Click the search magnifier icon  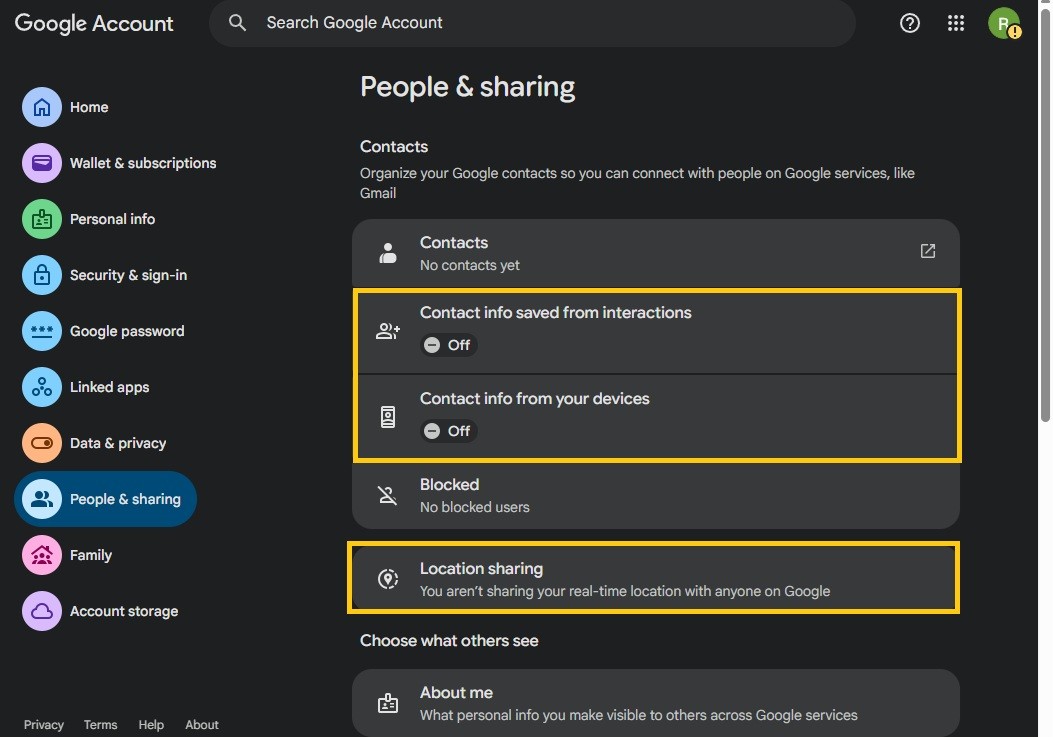pos(237,23)
